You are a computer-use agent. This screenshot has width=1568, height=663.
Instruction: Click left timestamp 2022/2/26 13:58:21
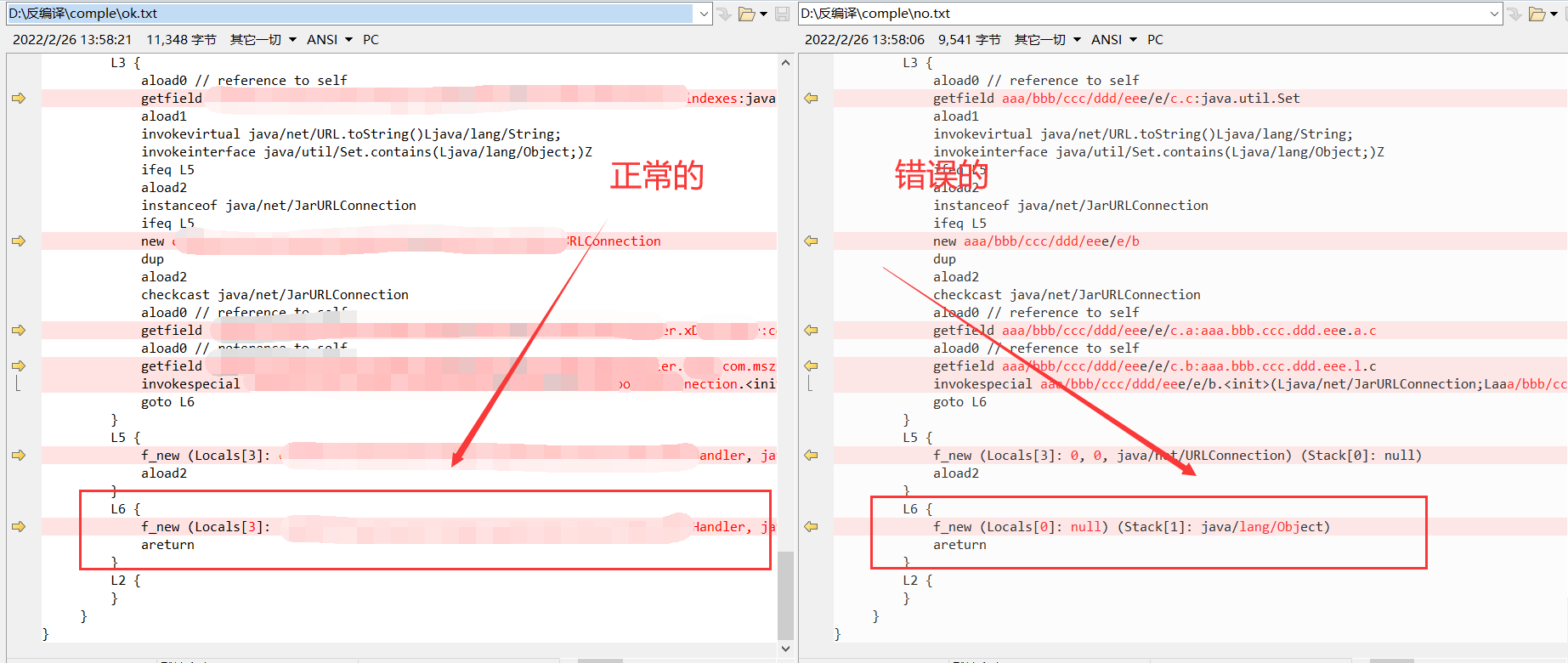point(72,40)
